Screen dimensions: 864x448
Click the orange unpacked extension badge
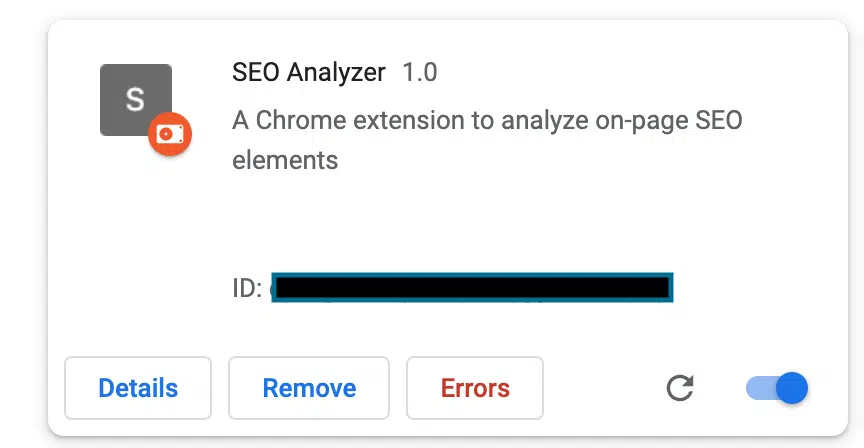pos(170,134)
